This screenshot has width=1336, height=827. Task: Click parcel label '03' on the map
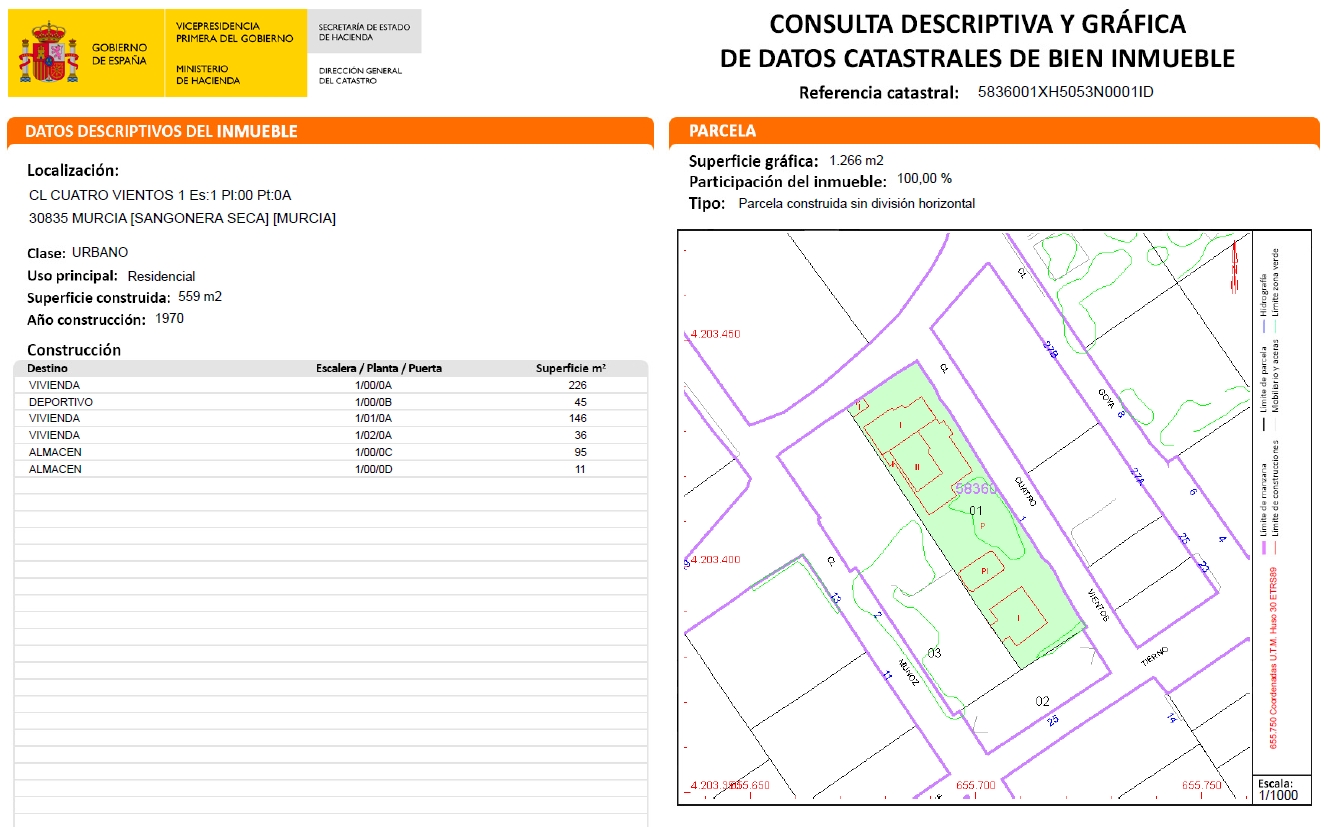click(934, 653)
